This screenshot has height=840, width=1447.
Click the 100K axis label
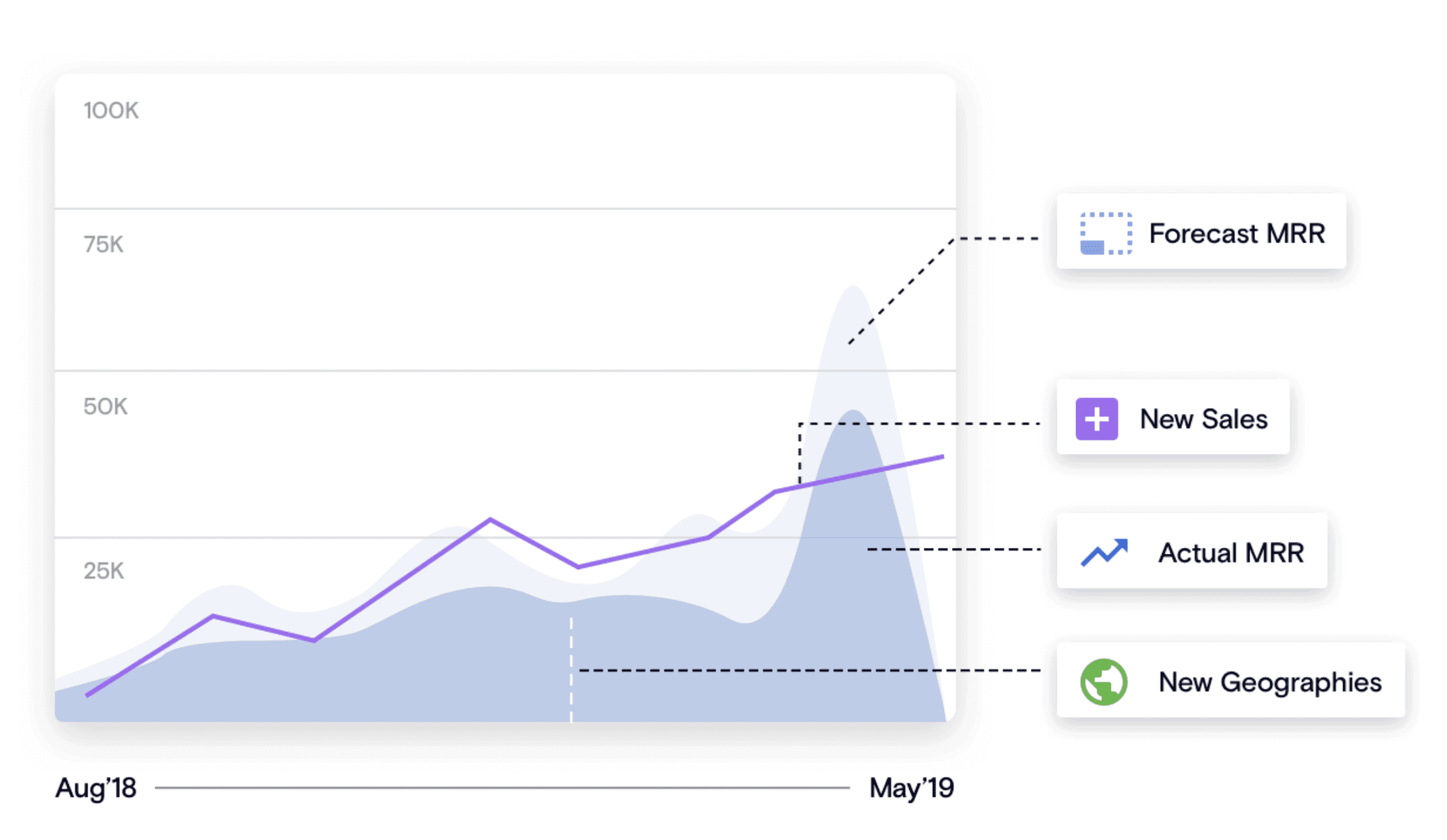click(x=111, y=110)
